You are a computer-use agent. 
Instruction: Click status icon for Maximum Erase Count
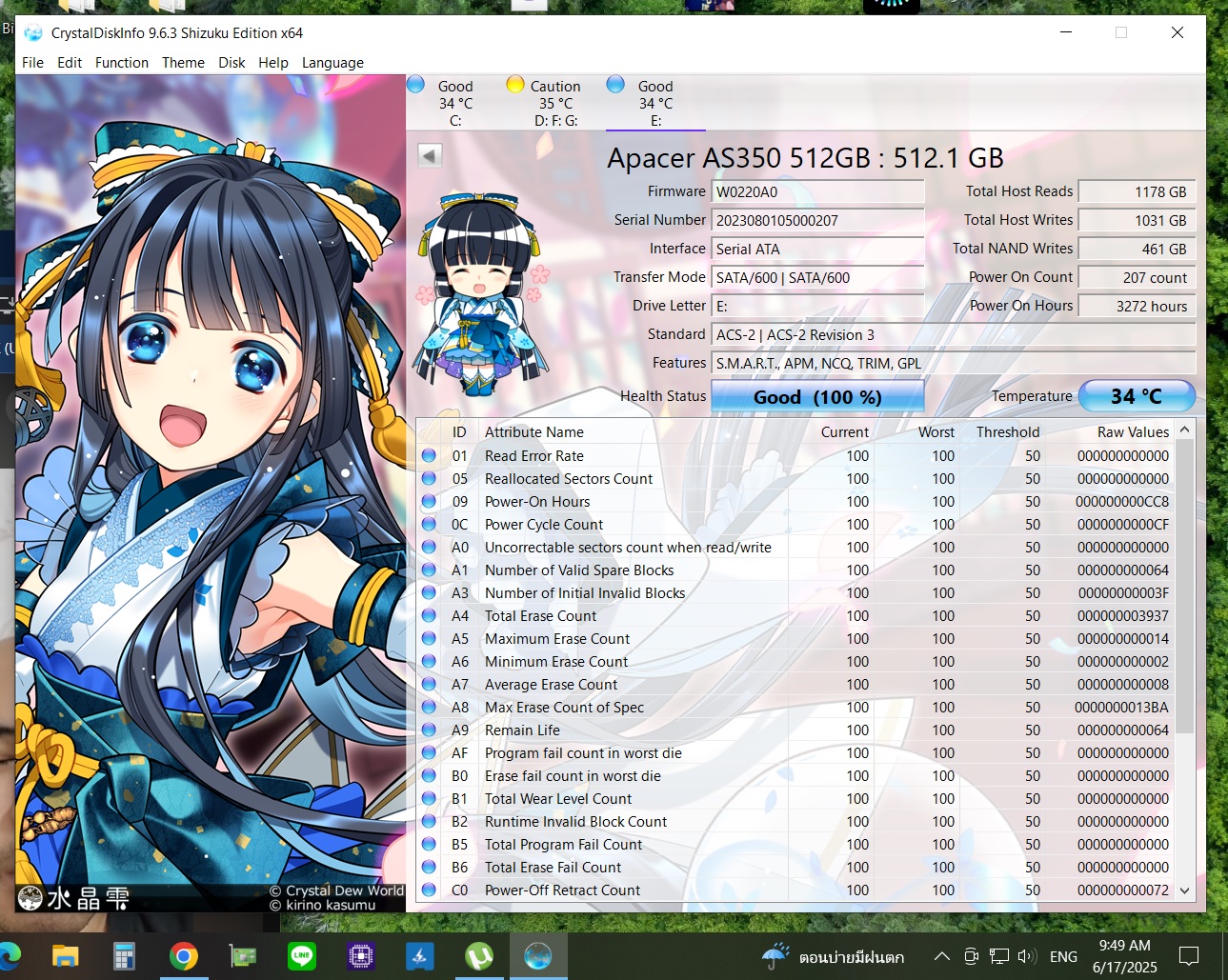[x=429, y=639]
